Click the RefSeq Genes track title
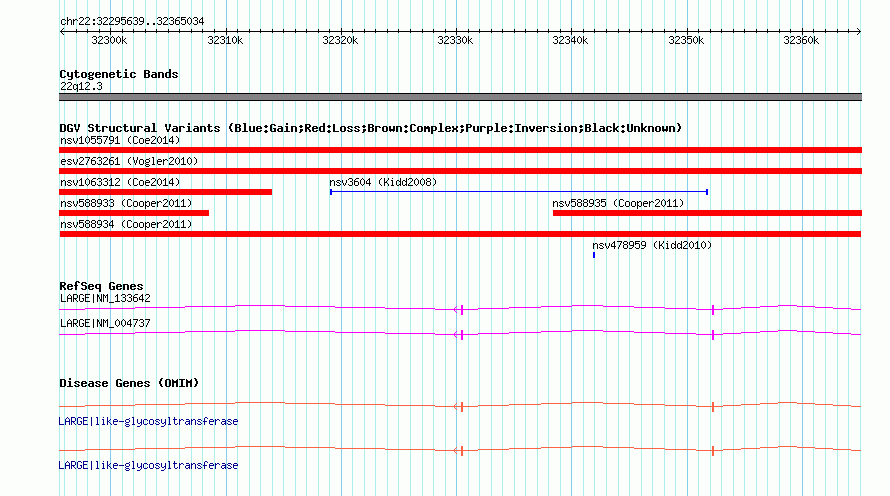 coord(101,286)
